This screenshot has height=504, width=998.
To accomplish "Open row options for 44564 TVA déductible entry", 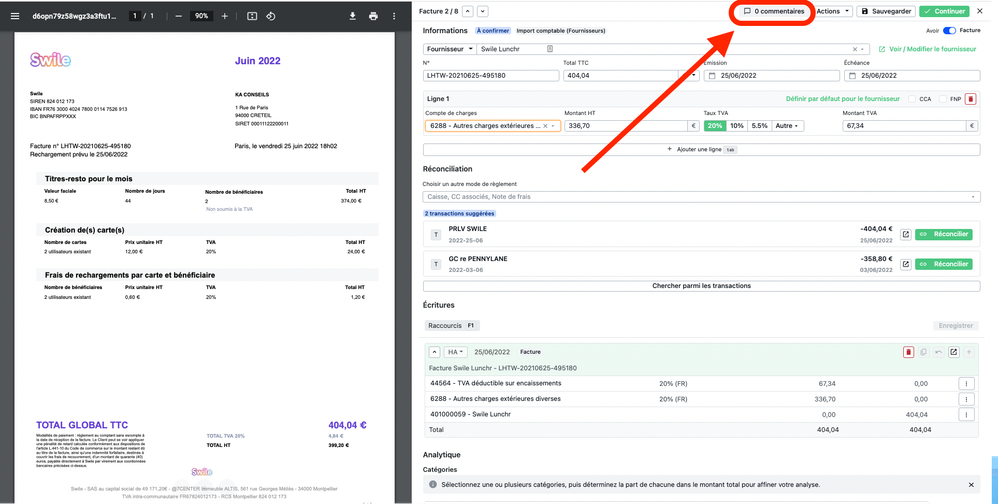I will (966, 383).
